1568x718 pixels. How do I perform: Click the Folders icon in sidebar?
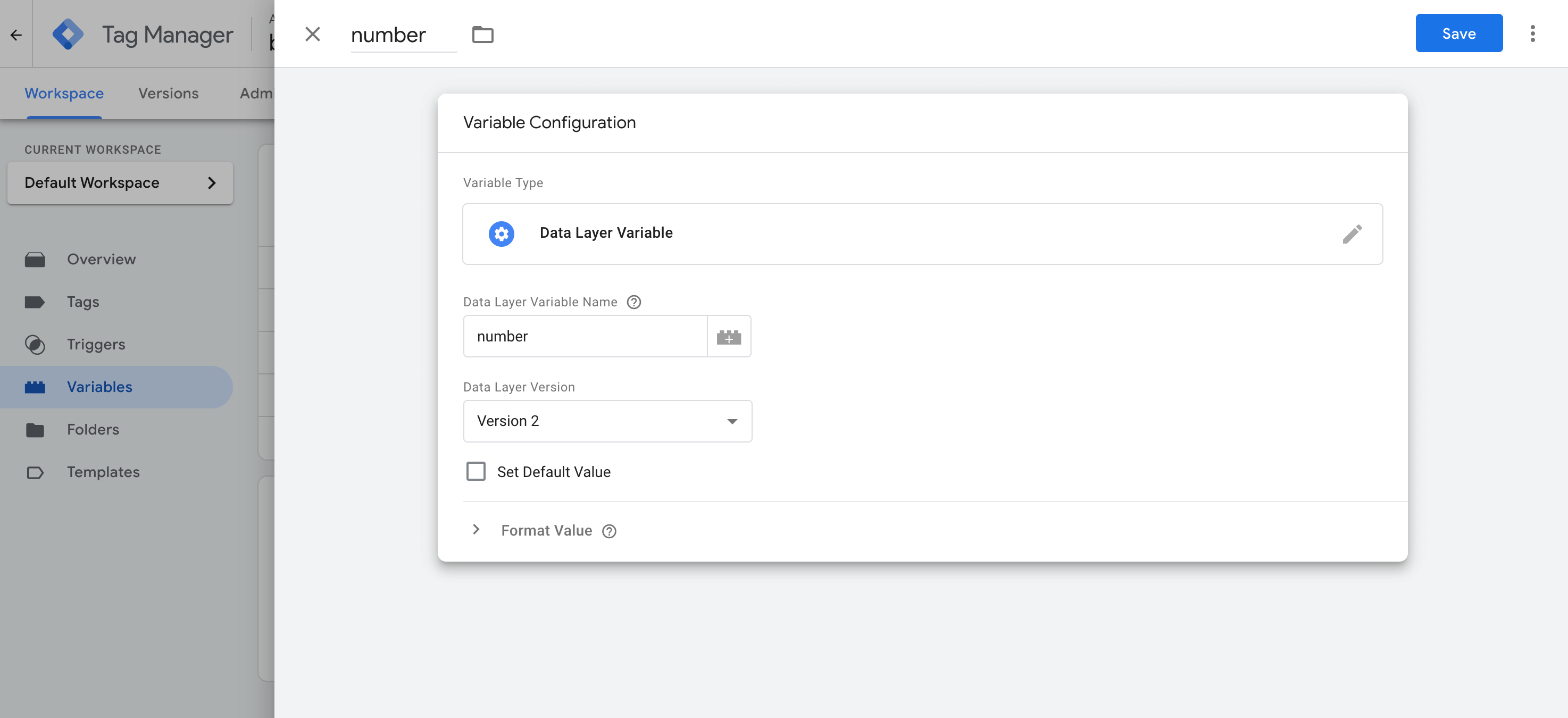pos(35,430)
